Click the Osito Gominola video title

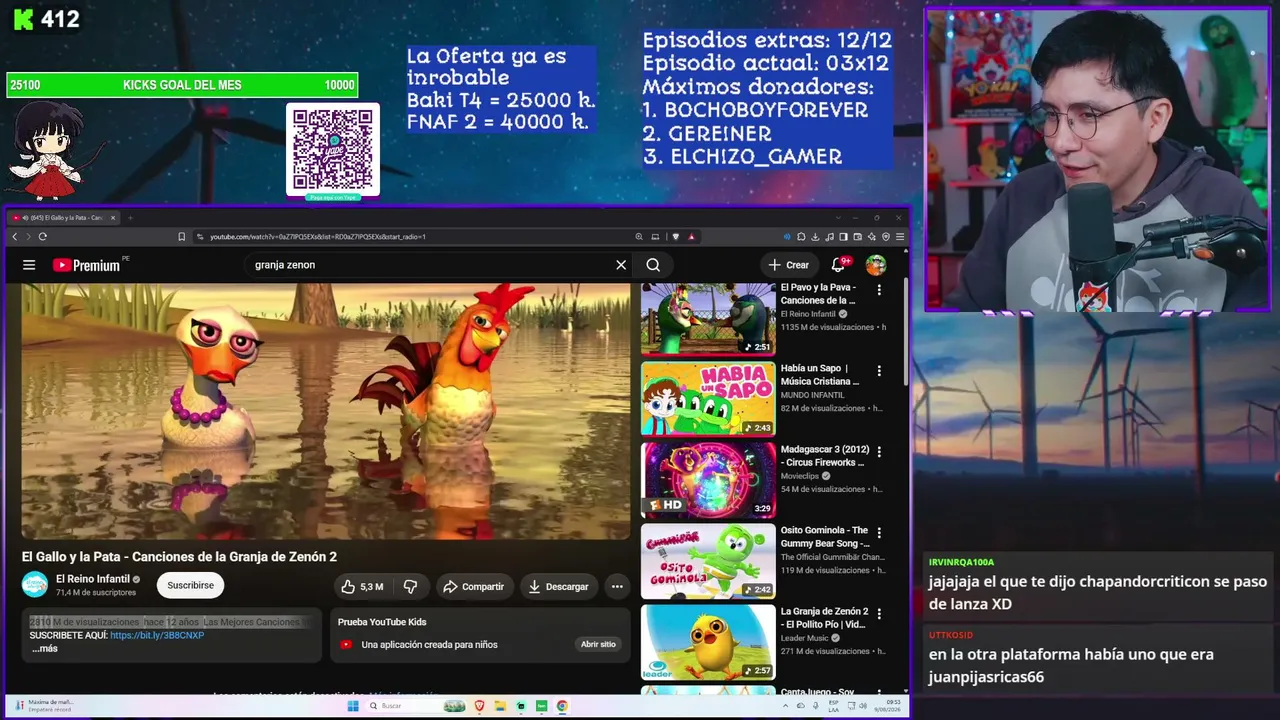[825, 537]
